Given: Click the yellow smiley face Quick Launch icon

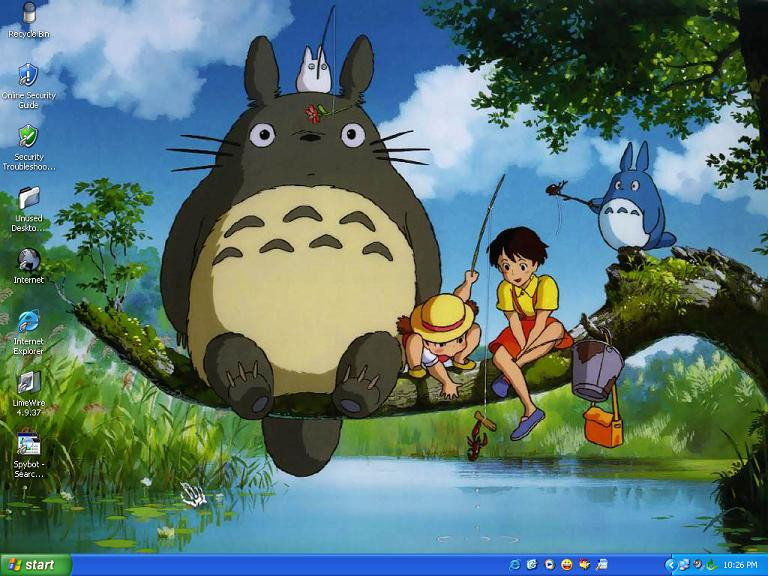Looking at the screenshot, I should [x=567, y=565].
